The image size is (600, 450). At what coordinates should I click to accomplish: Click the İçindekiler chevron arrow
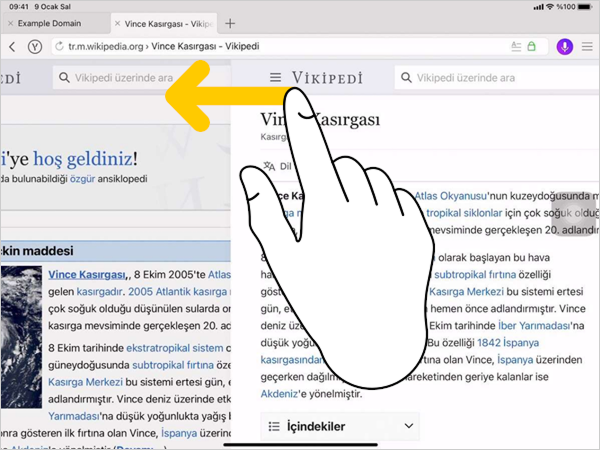click(x=407, y=426)
